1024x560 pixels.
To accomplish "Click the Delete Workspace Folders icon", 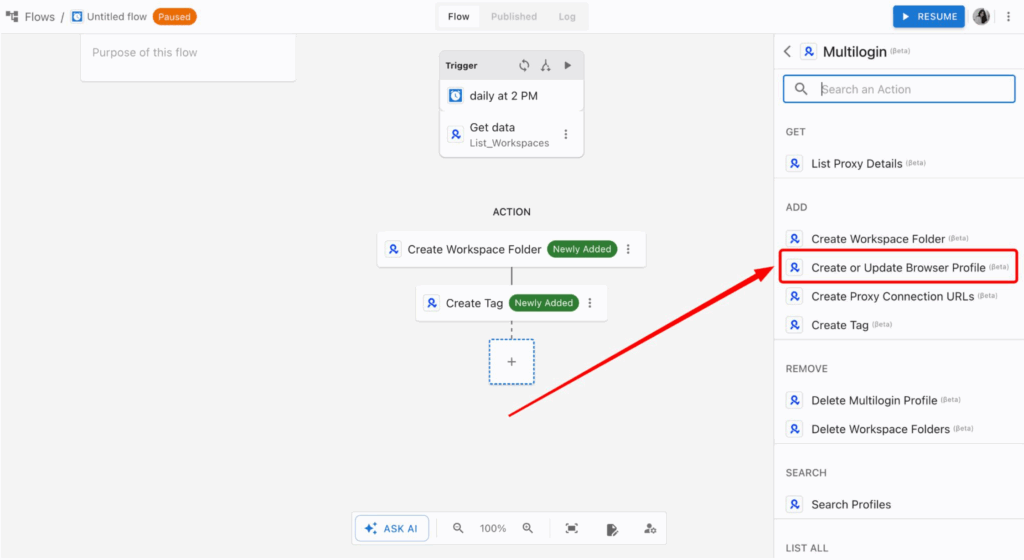I will point(795,429).
